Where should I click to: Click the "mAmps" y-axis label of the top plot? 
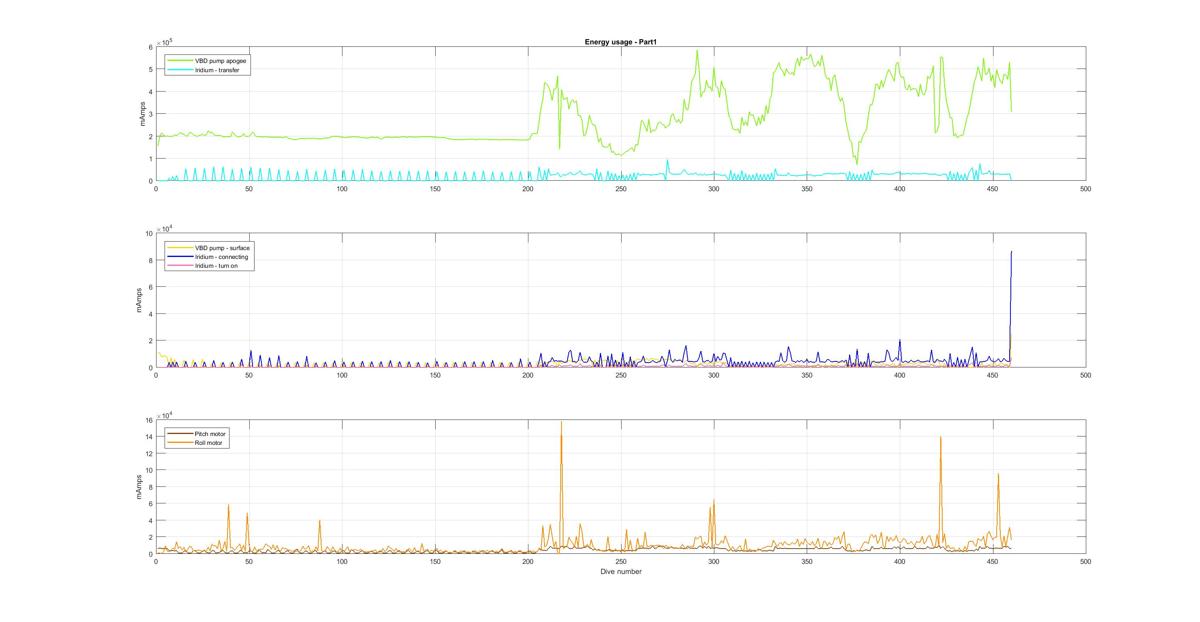coord(140,114)
